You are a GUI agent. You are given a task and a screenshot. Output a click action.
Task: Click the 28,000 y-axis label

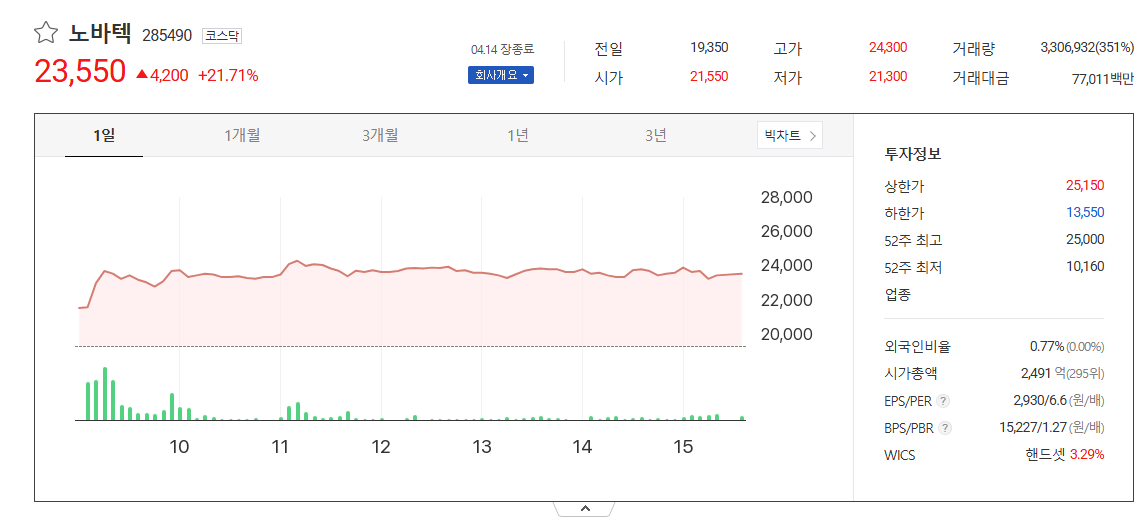(x=786, y=198)
